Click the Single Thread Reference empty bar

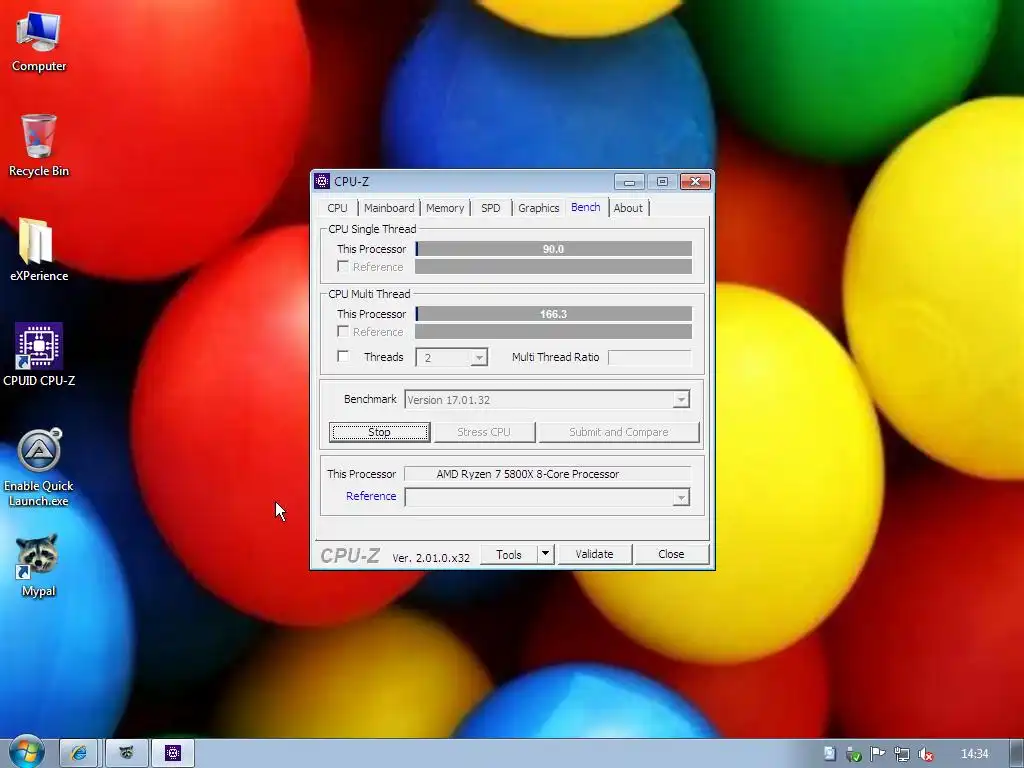[553, 266]
